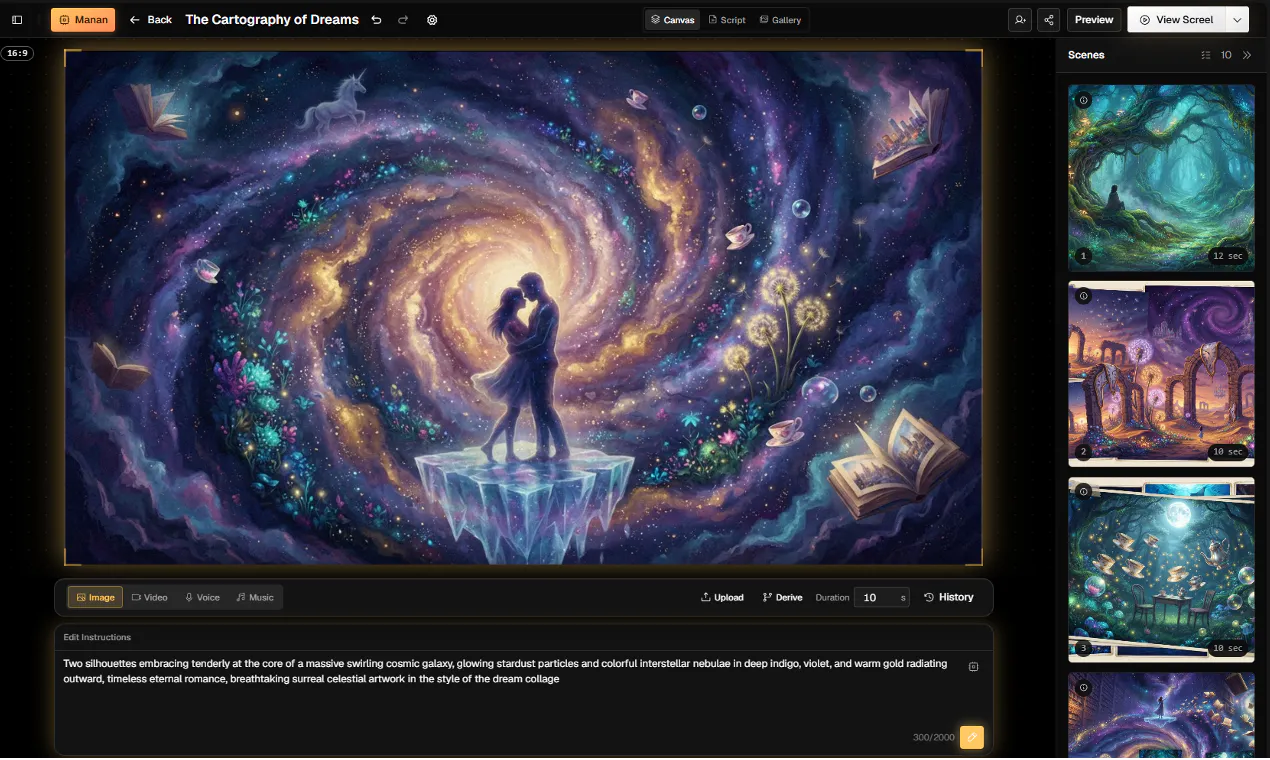Redo the last undone change

tap(403, 20)
